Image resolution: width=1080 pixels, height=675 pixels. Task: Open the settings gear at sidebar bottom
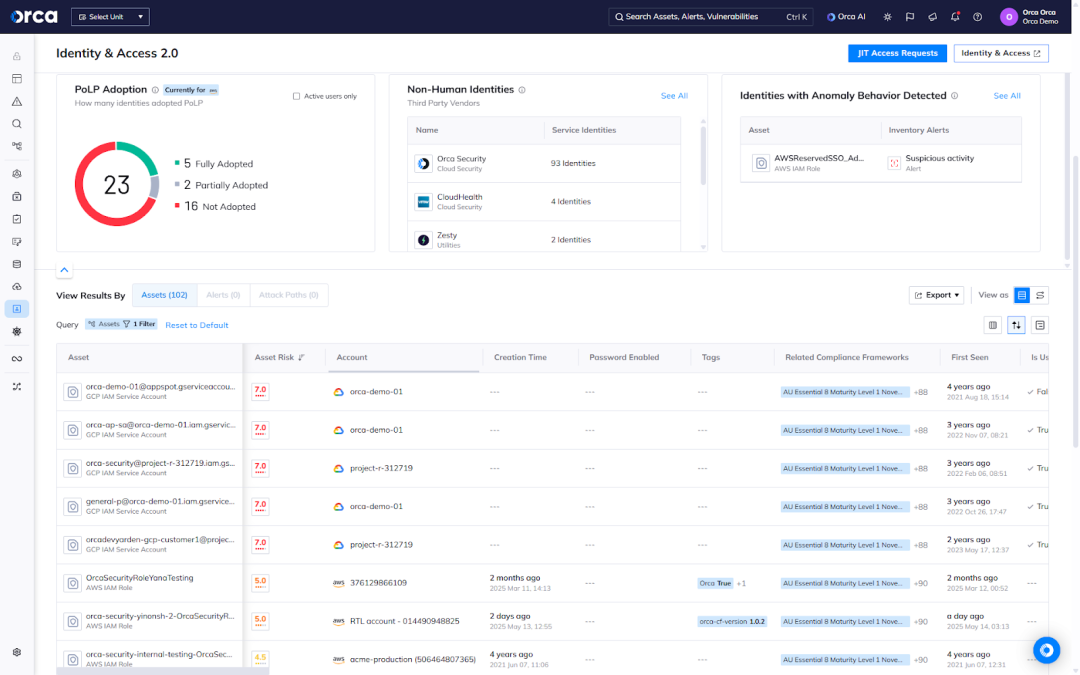[17, 652]
